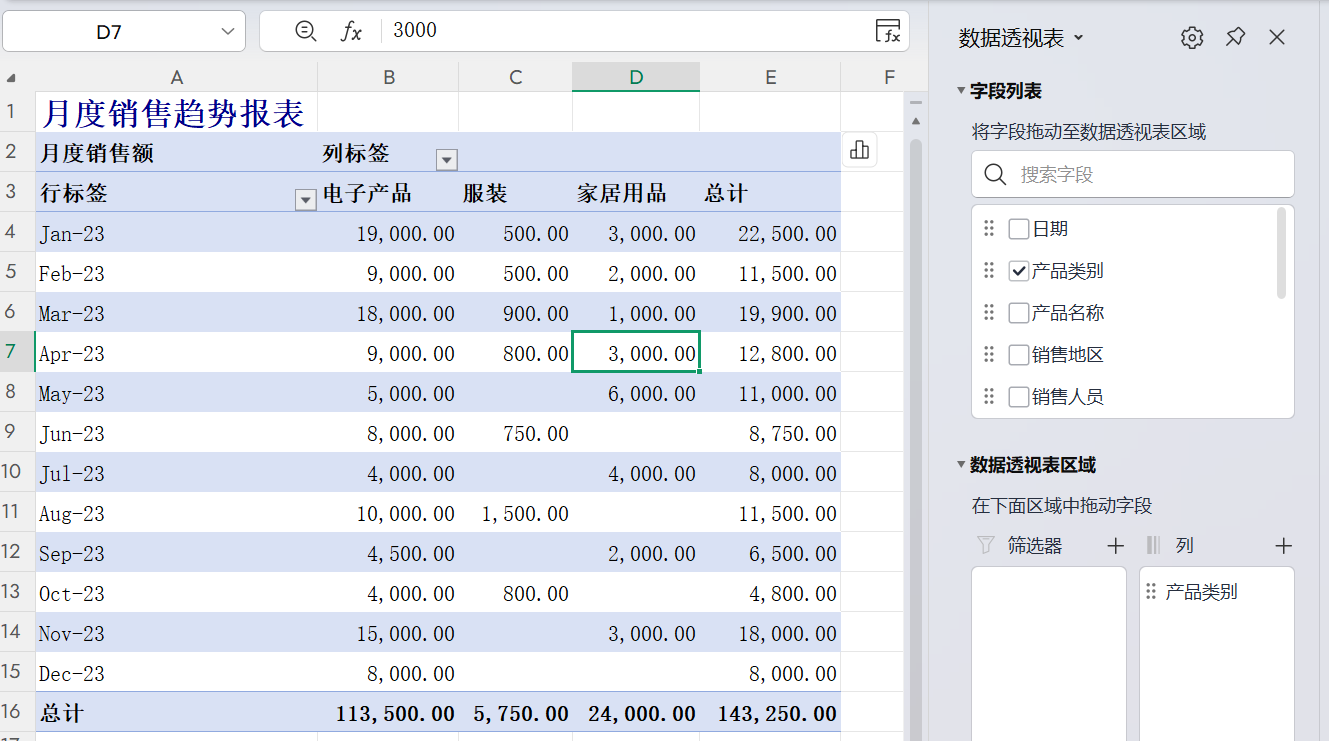
Task: Expand the formula bar with right-side icon
Action: (887, 31)
